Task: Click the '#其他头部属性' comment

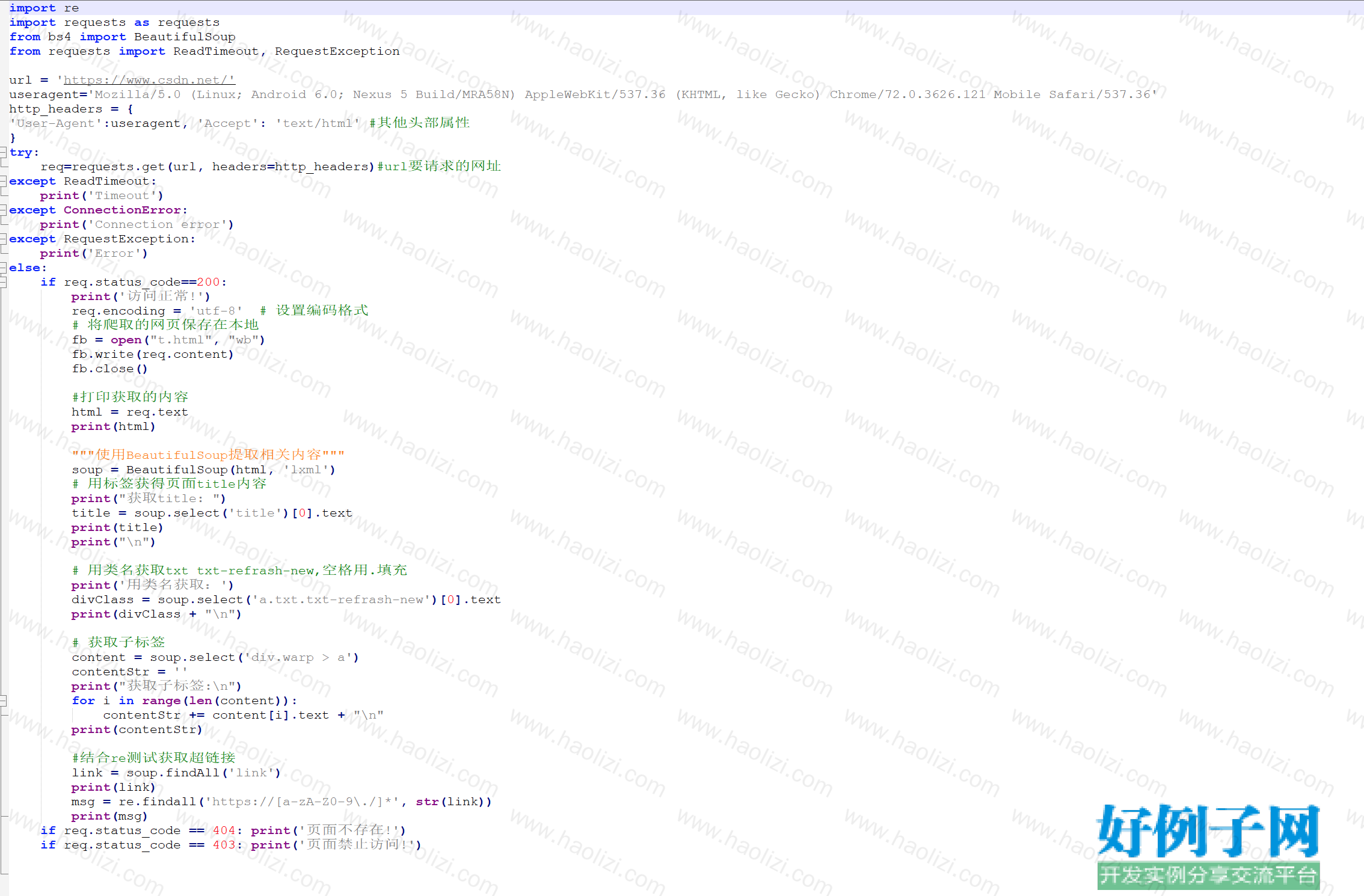Action: [419, 123]
